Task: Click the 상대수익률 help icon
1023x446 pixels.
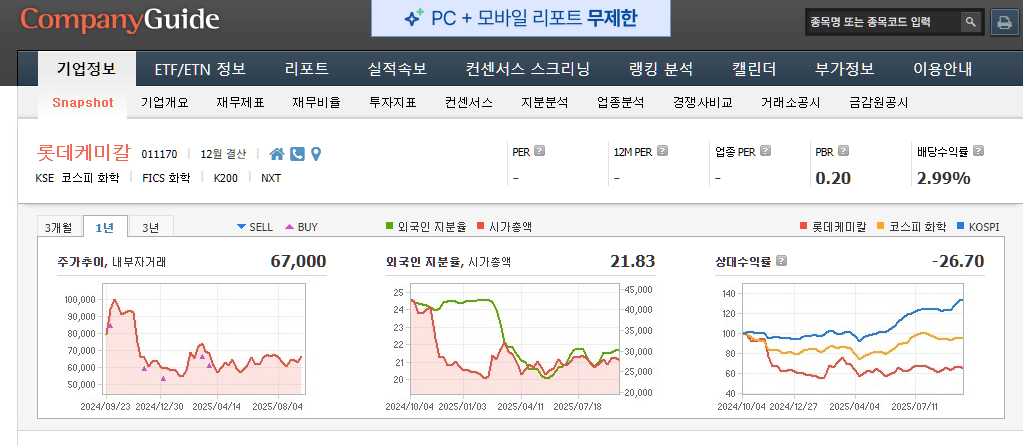Action: click(782, 261)
